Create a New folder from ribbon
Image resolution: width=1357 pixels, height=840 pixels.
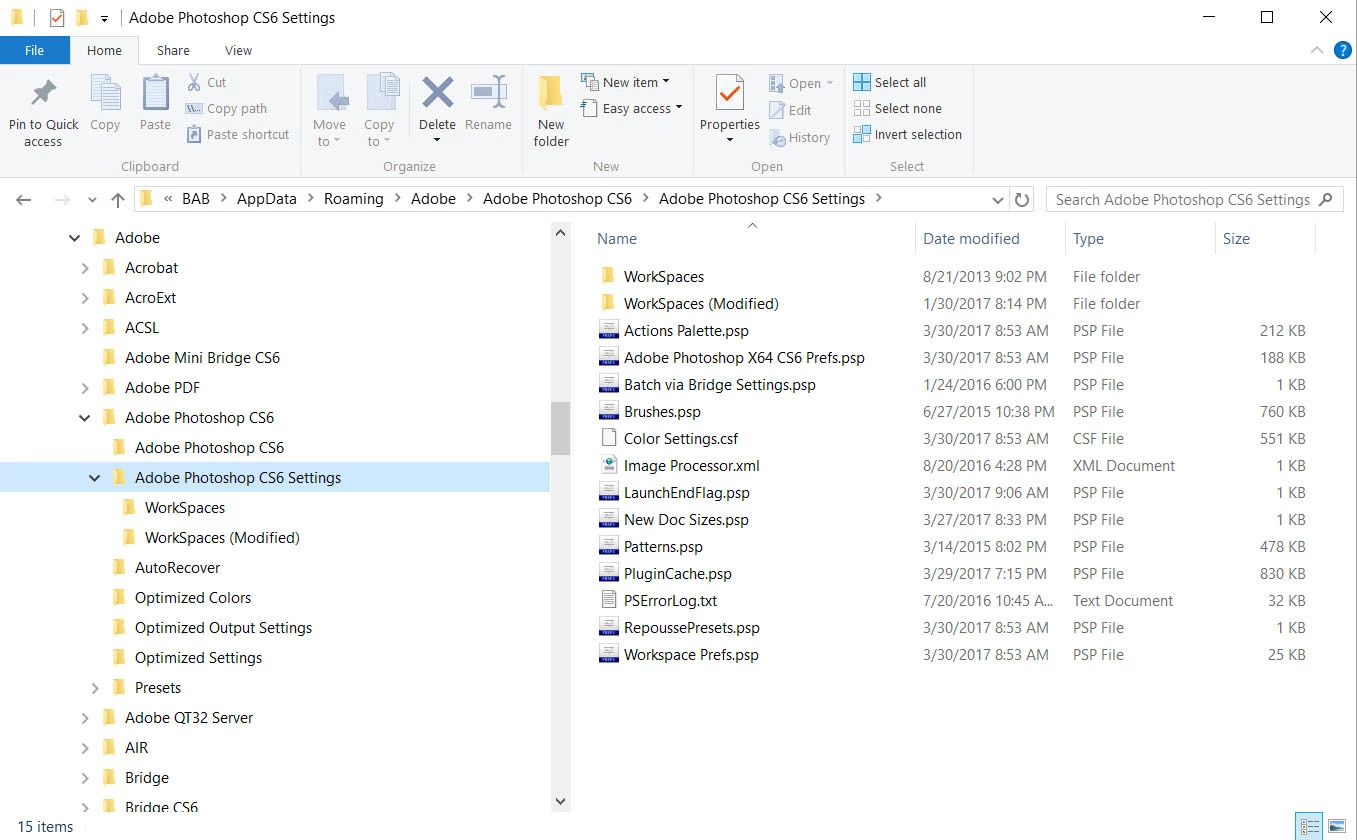[x=551, y=110]
